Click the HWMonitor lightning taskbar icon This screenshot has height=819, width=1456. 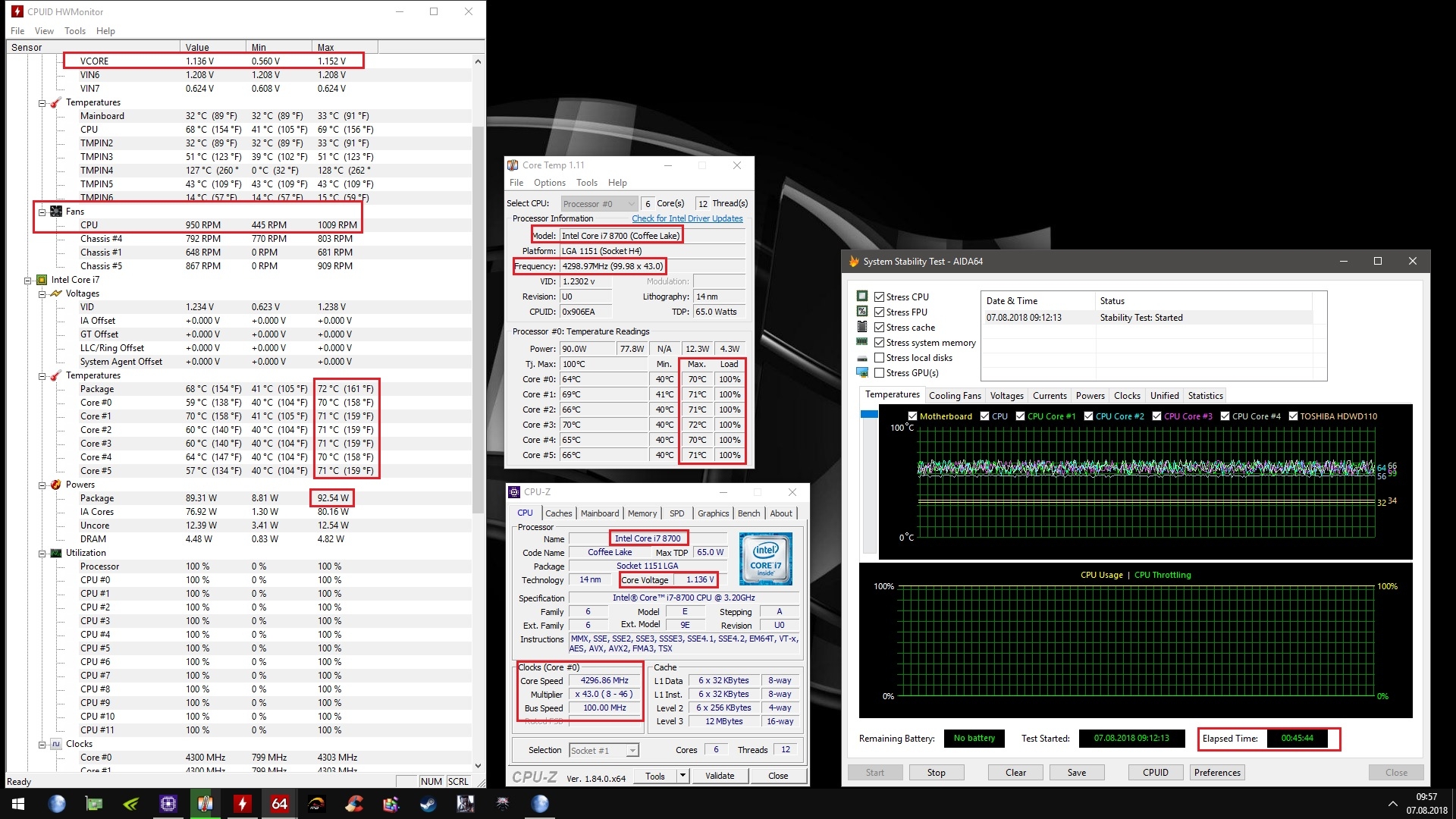click(242, 804)
